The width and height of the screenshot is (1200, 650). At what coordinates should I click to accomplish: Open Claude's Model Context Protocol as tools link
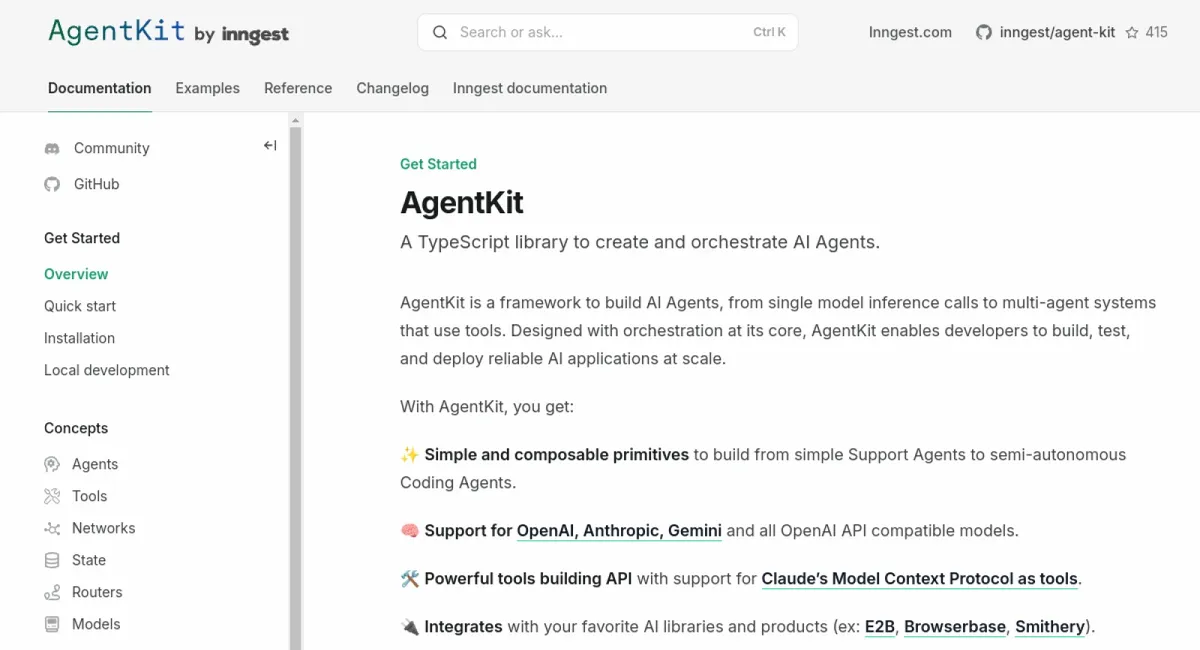920,578
